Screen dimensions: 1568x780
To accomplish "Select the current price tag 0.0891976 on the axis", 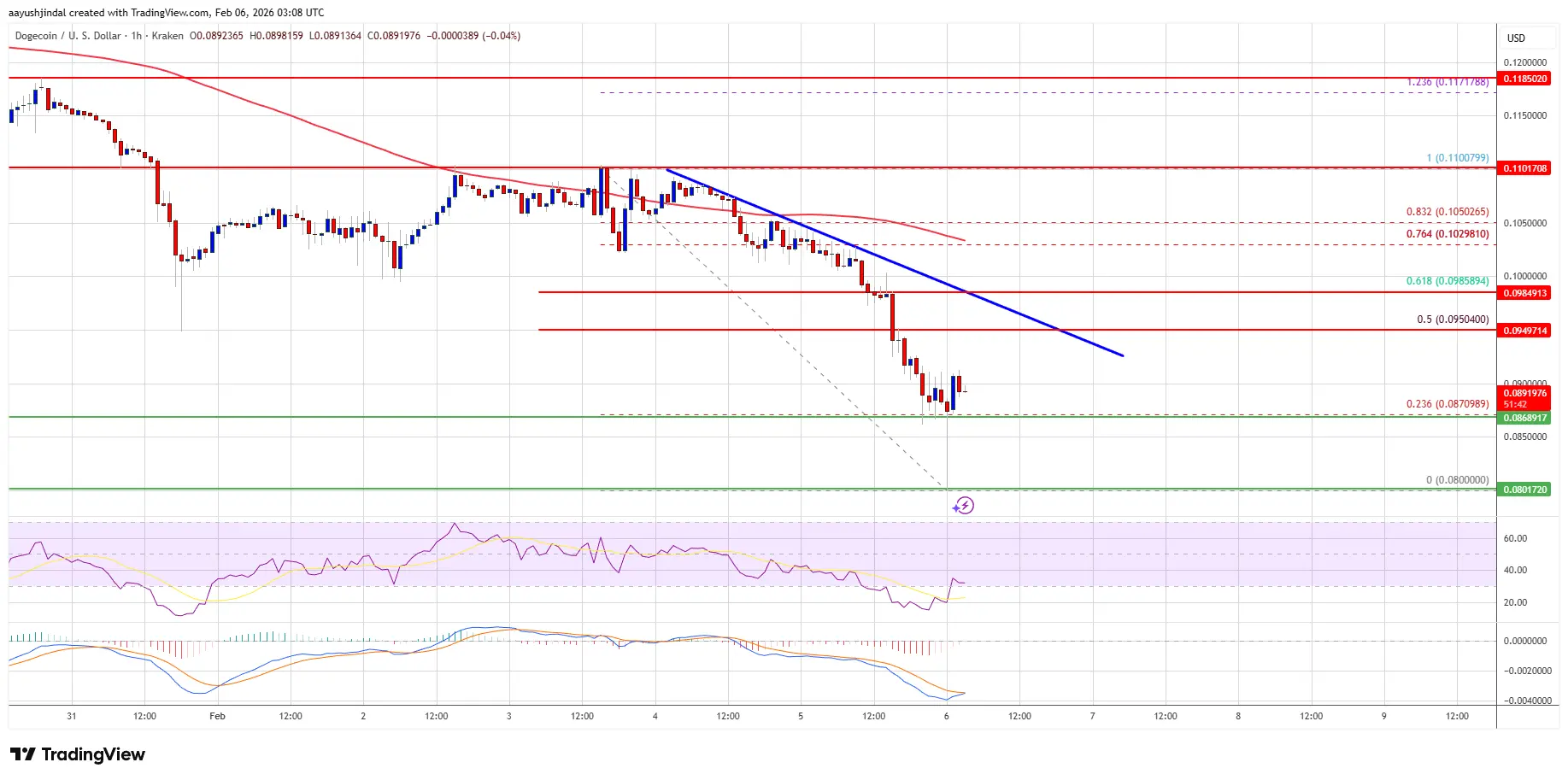I will tap(1526, 393).
